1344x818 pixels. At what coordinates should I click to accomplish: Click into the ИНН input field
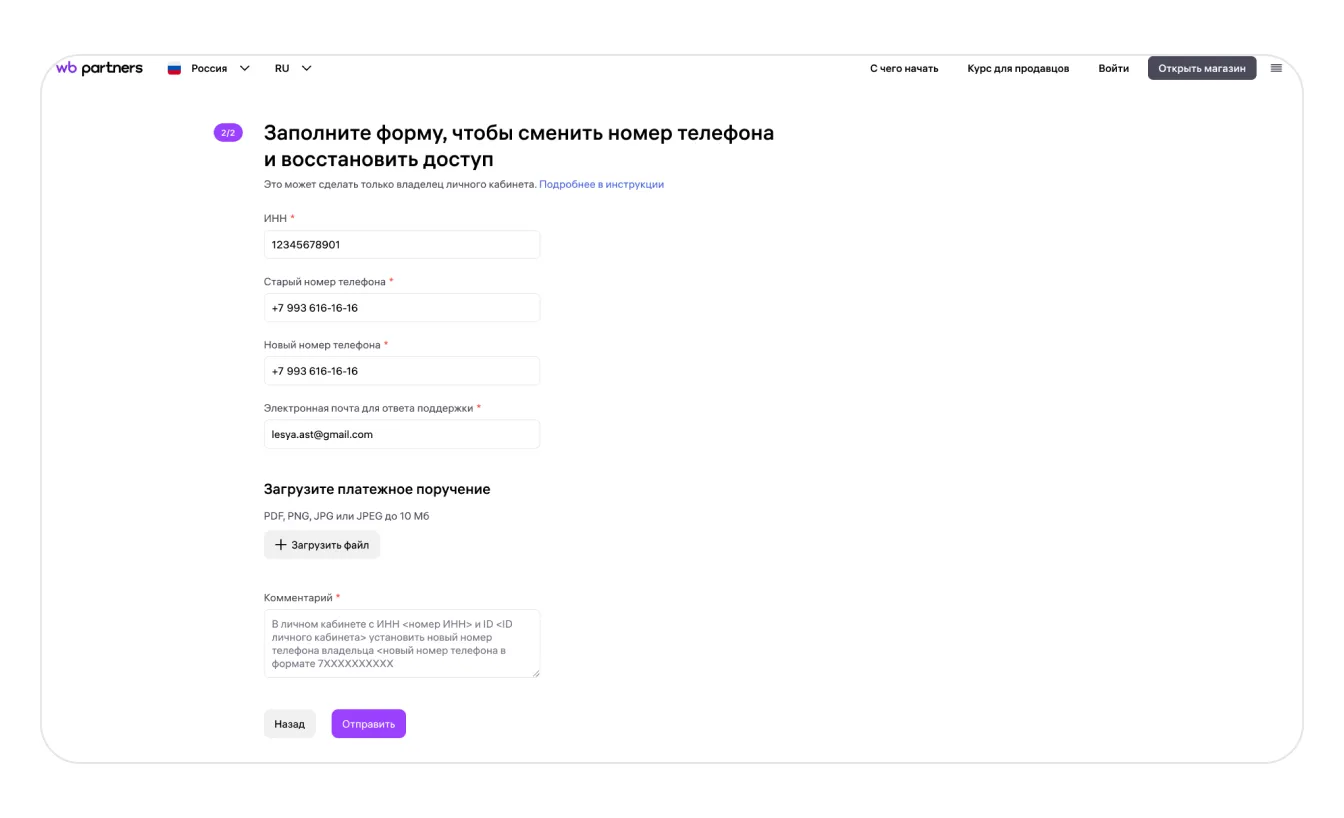tap(401, 245)
